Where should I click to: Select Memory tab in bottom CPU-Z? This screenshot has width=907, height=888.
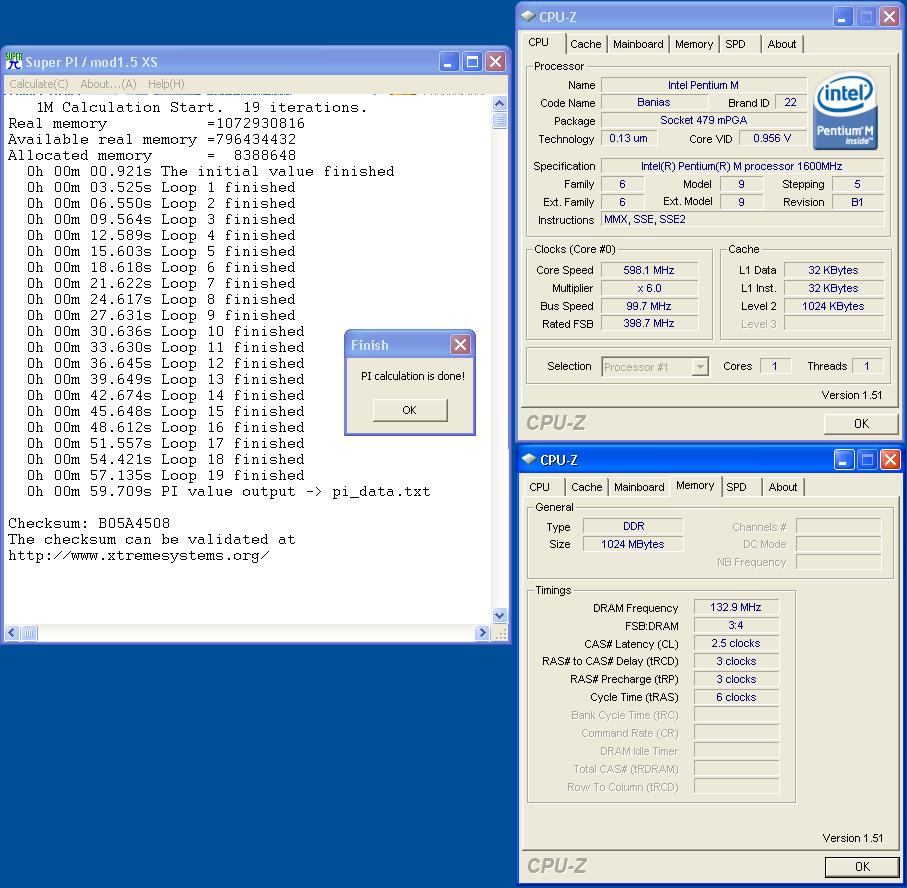[695, 485]
